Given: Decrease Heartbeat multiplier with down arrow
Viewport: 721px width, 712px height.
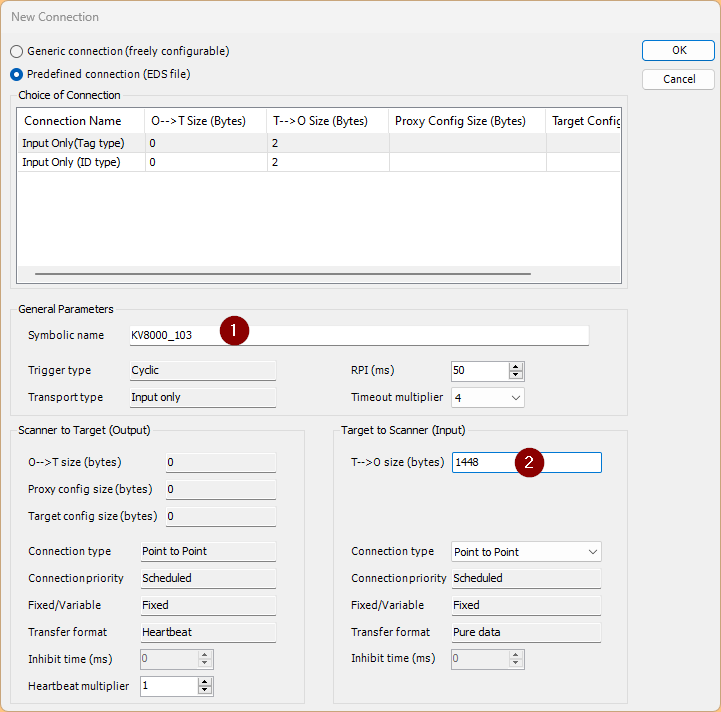Looking at the screenshot, I should point(205,690).
